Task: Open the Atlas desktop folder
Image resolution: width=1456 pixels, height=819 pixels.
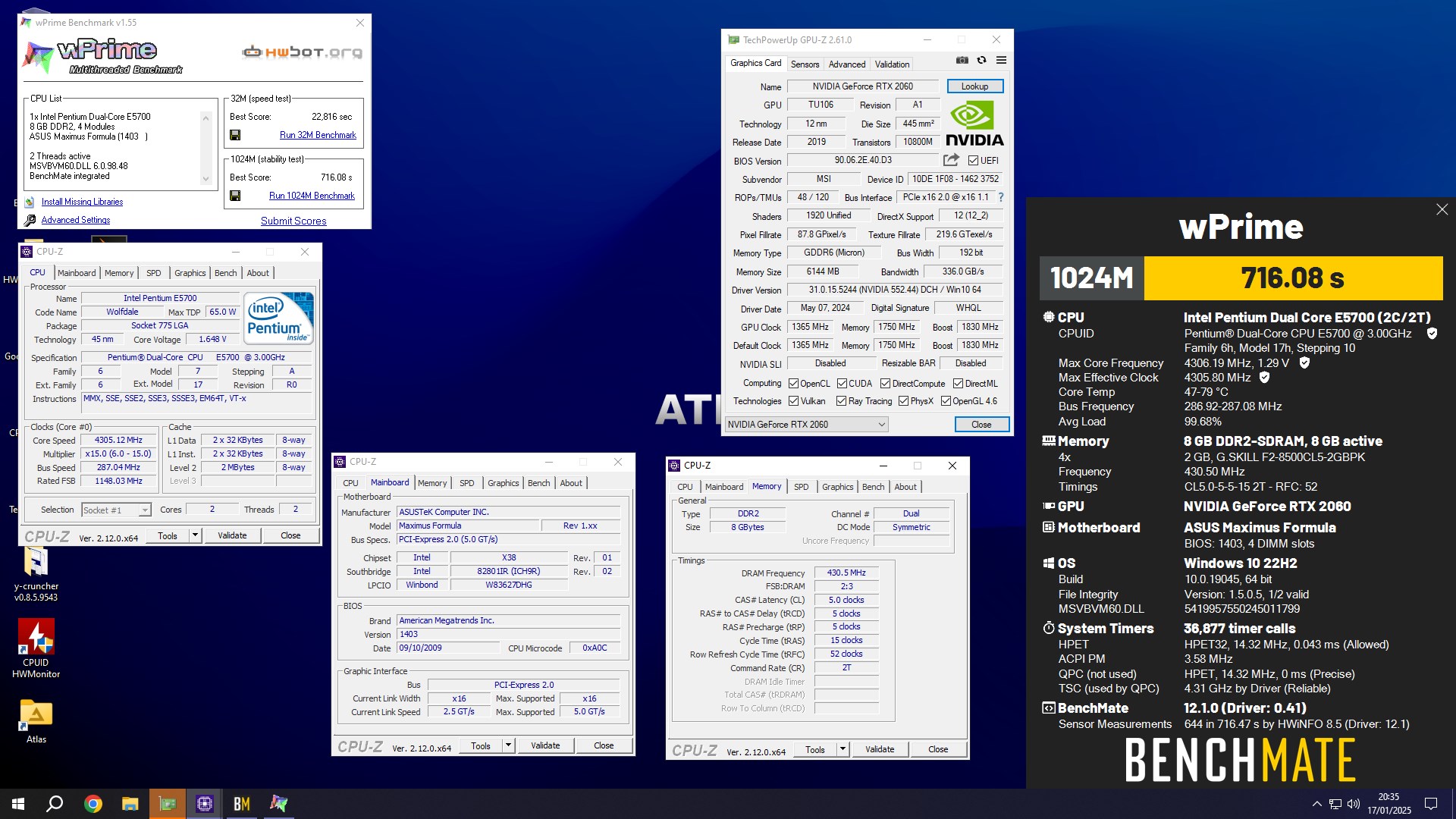Action: pyautogui.click(x=36, y=721)
